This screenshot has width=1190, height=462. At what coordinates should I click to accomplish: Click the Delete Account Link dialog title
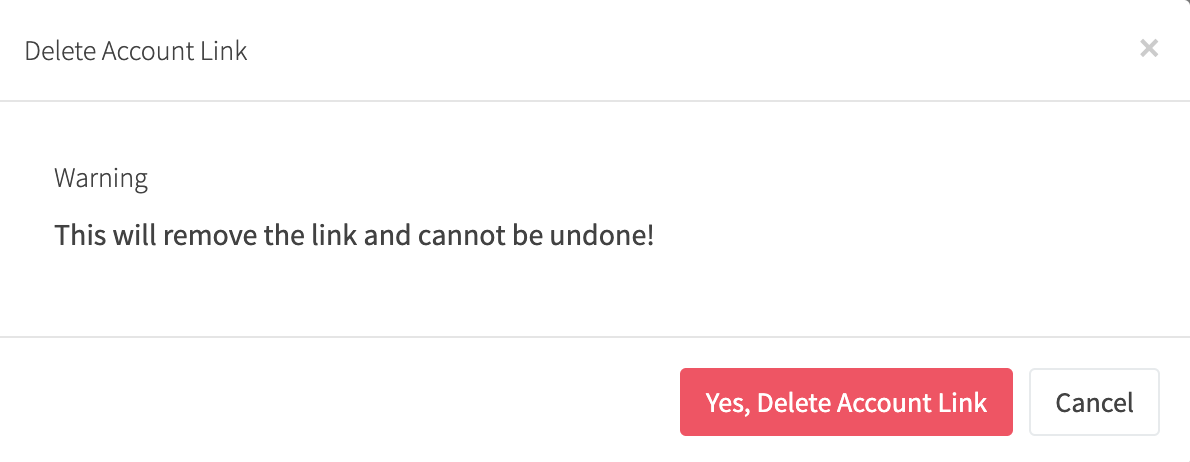[136, 51]
